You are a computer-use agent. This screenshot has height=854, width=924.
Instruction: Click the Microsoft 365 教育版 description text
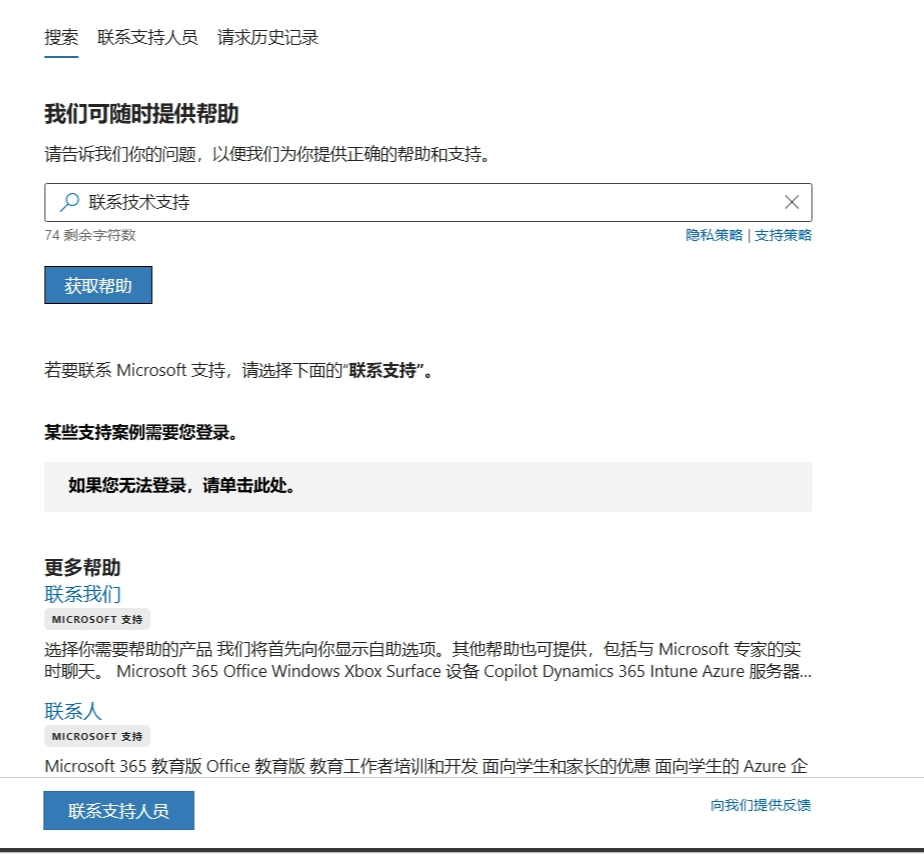coord(426,766)
